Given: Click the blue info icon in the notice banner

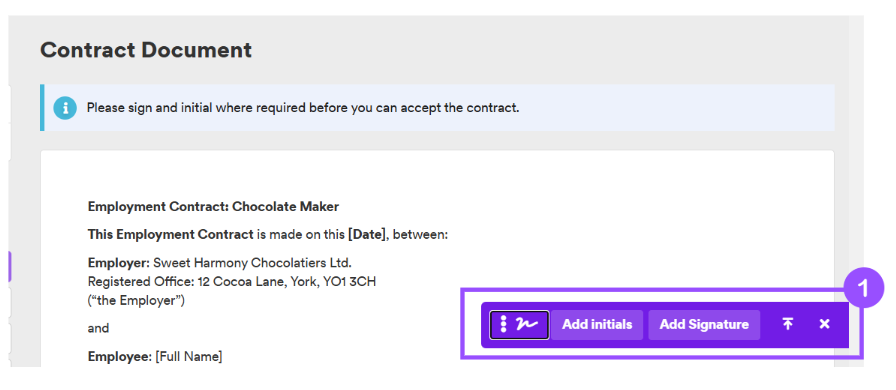Looking at the screenshot, I should pyautogui.click(x=65, y=108).
